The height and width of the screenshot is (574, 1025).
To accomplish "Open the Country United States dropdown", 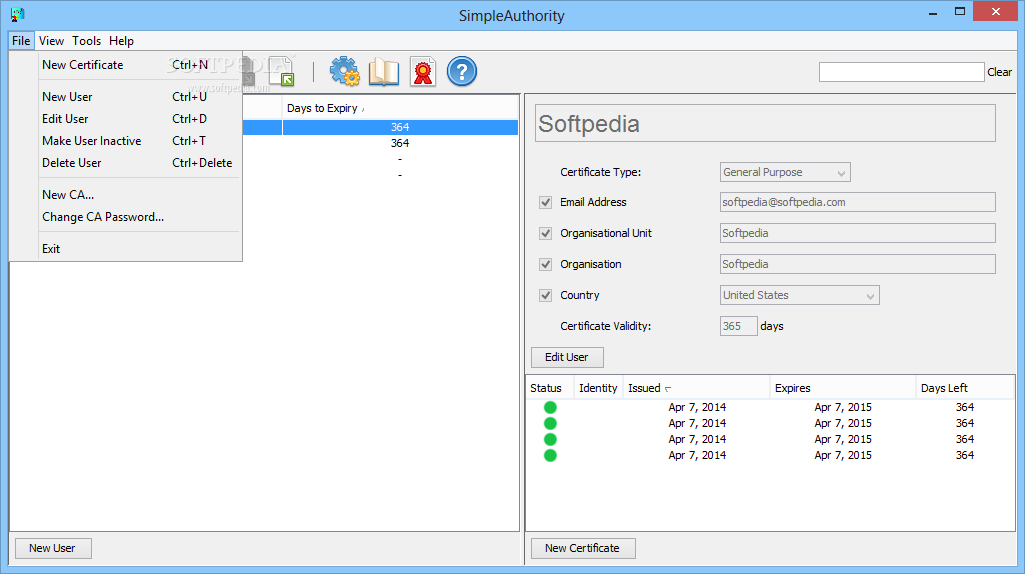I will pyautogui.click(x=799, y=295).
